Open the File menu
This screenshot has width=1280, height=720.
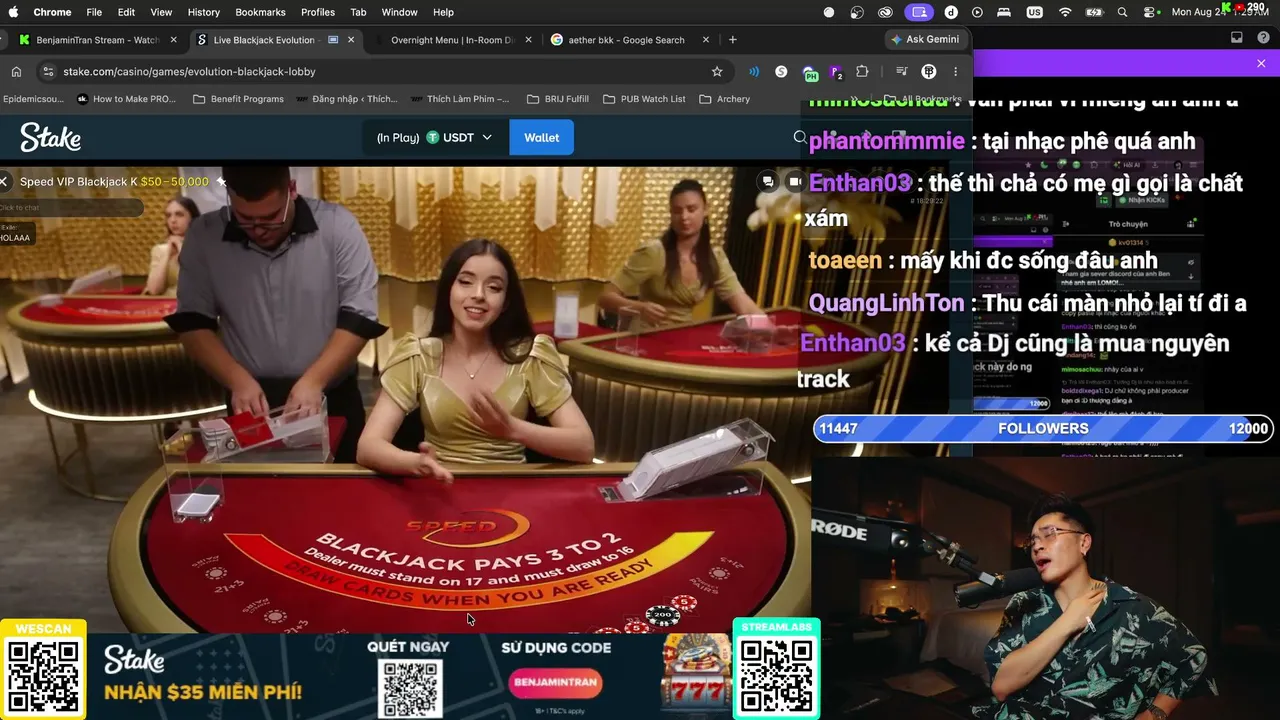[x=94, y=12]
